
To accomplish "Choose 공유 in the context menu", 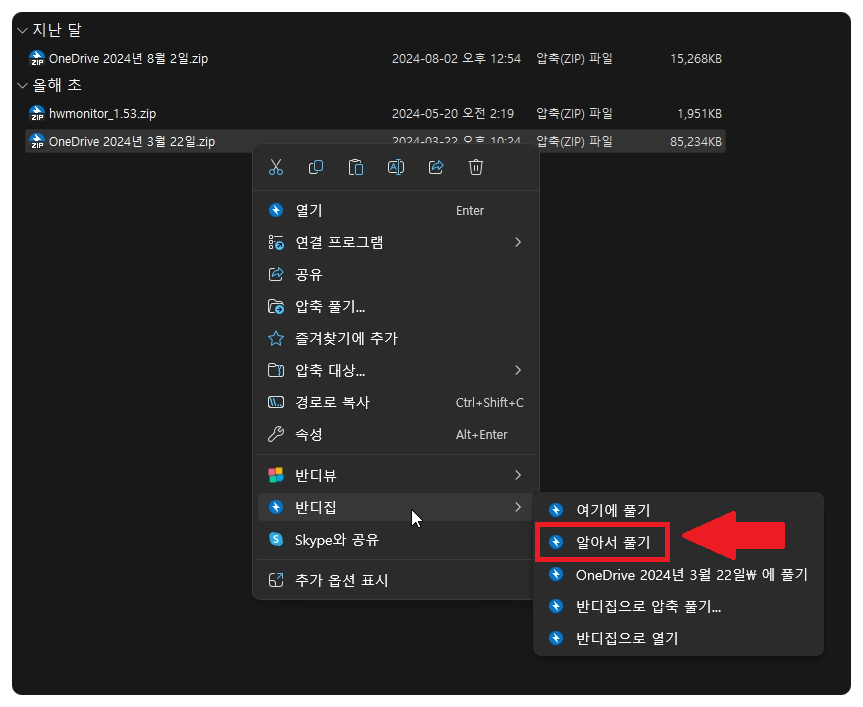I will 396,275.
